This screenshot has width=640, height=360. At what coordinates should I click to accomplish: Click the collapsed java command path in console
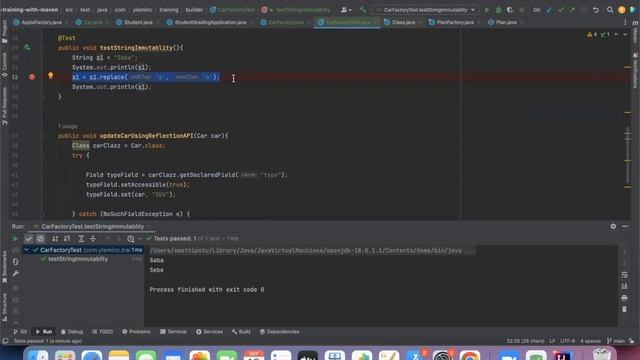(x=312, y=251)
